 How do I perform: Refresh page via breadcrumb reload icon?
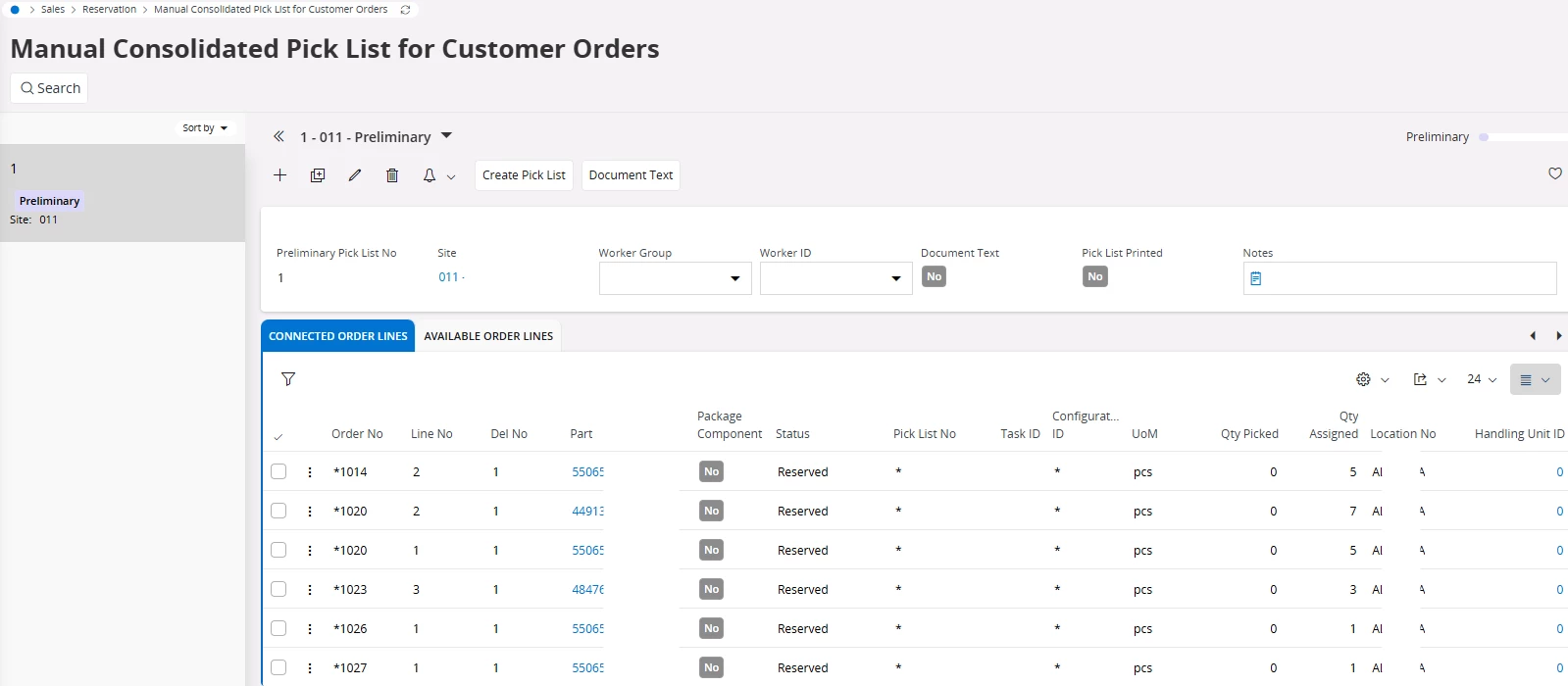point(405,10)
